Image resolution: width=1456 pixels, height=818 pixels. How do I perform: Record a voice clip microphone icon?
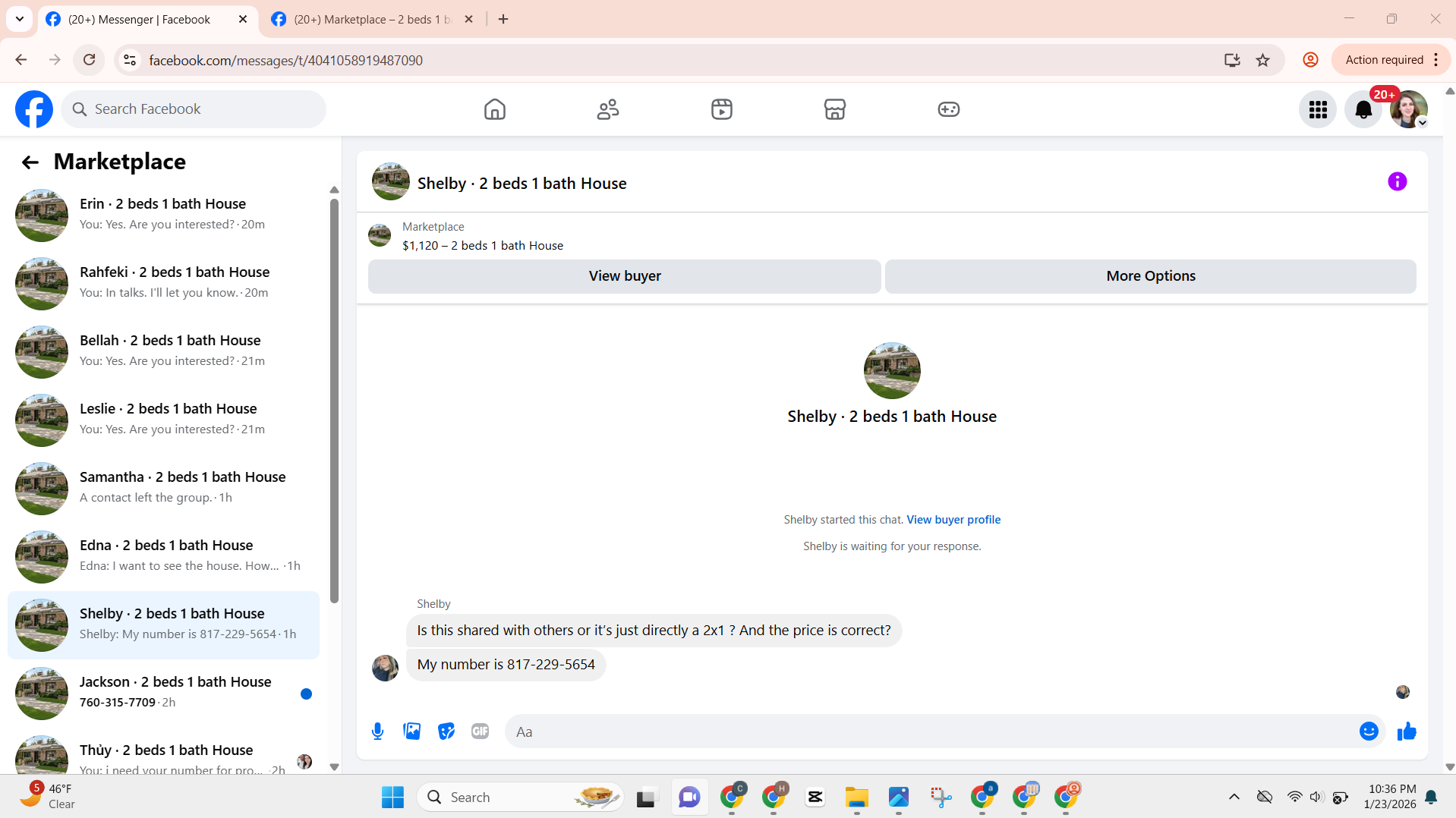pyautogui.click(x=377, y=731)
